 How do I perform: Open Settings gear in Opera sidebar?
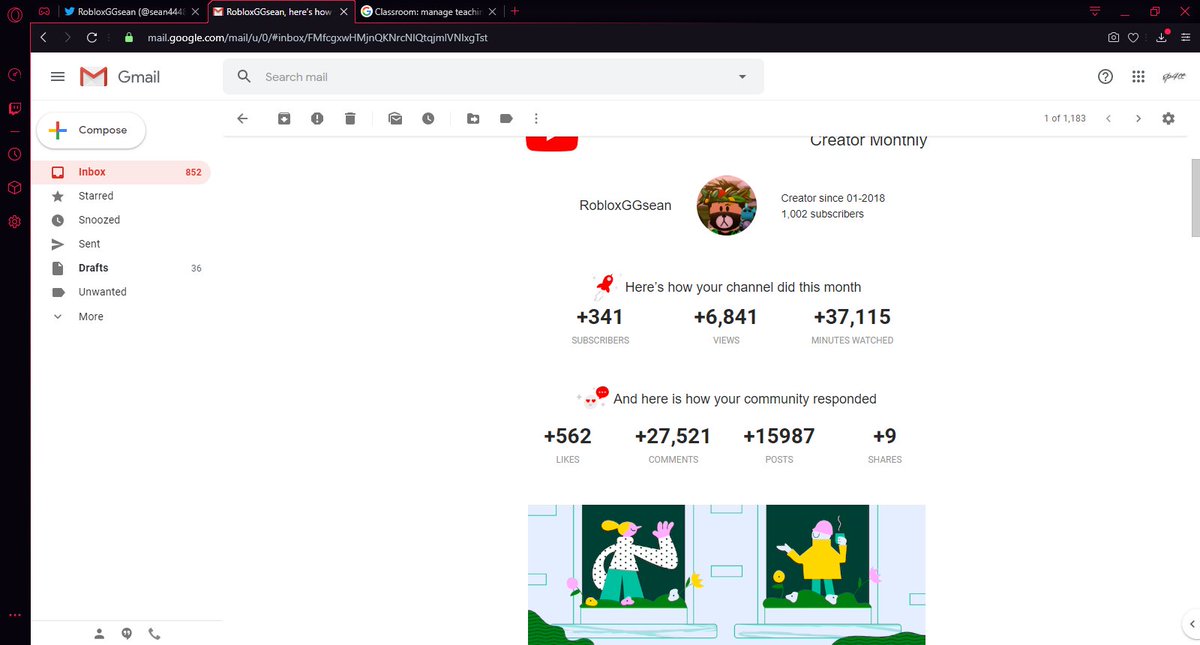coord(14,221)
